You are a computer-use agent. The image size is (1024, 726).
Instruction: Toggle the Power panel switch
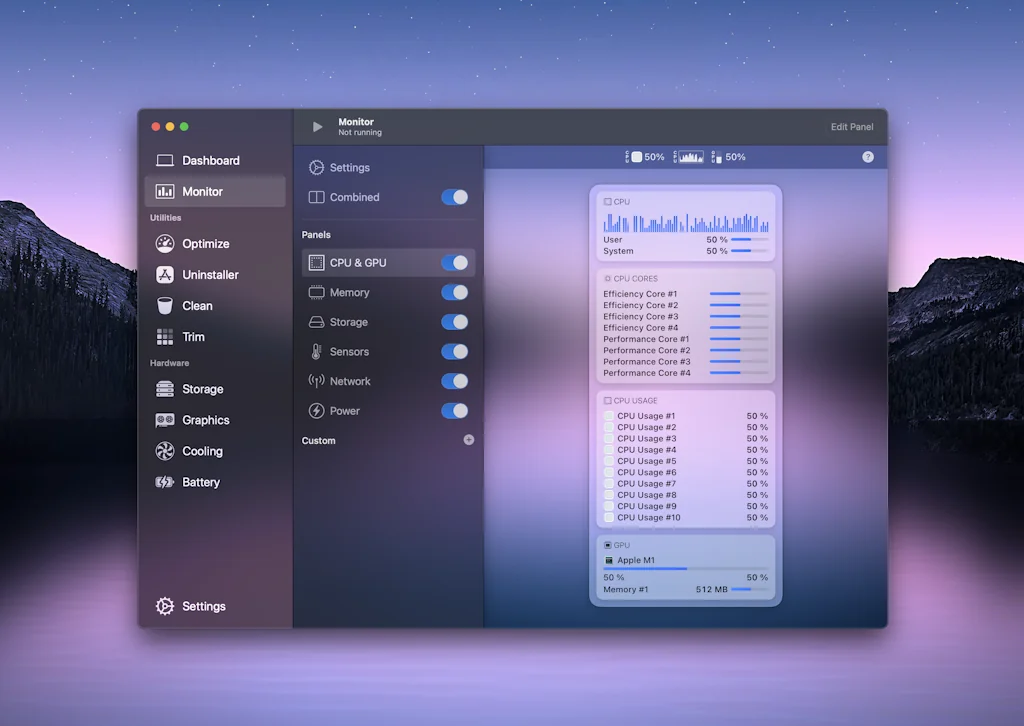point(455,410)
